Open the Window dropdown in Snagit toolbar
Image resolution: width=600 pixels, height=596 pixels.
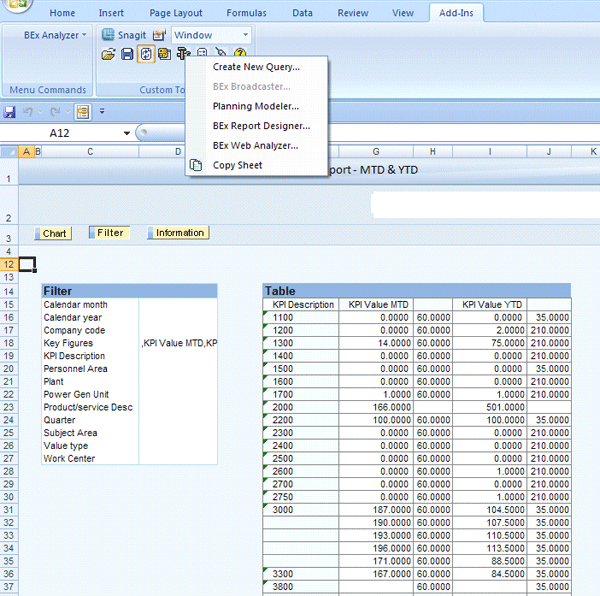click(x=245, y=35)
